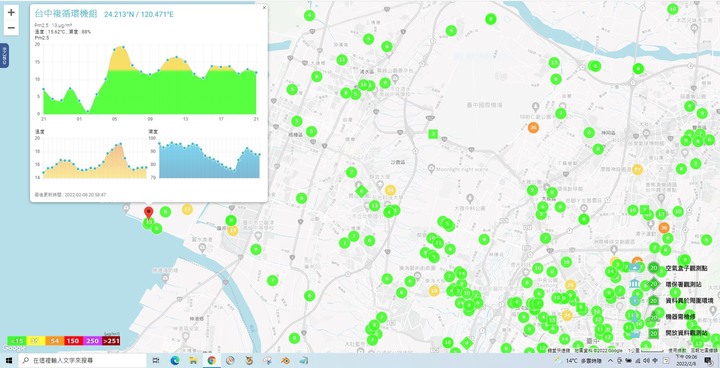Screen dimensions: 720x368
Task: Select the green square marker labeled 3
Action: point(433,134)
